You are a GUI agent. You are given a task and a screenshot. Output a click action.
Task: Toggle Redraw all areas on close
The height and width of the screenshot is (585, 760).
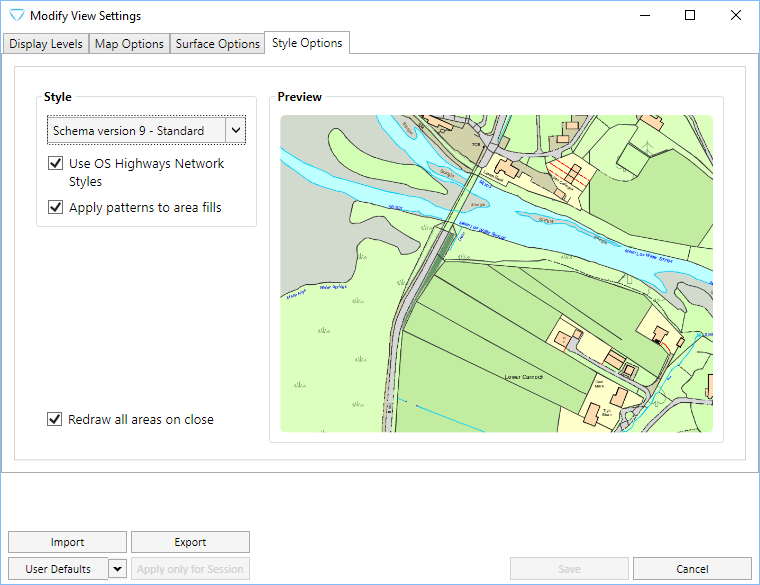click(x=55, y=420)
